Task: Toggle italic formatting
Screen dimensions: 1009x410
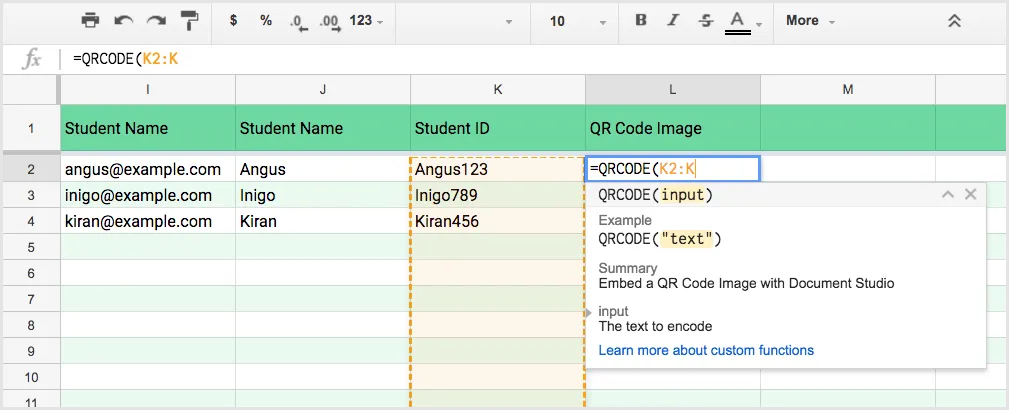Action: [674, 21]
